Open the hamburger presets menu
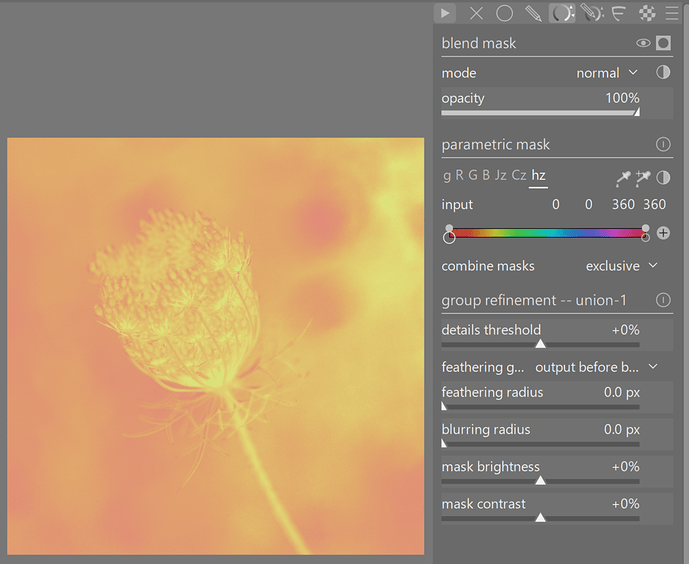This screenshot has width=689, height=564. tap(672, 14)
